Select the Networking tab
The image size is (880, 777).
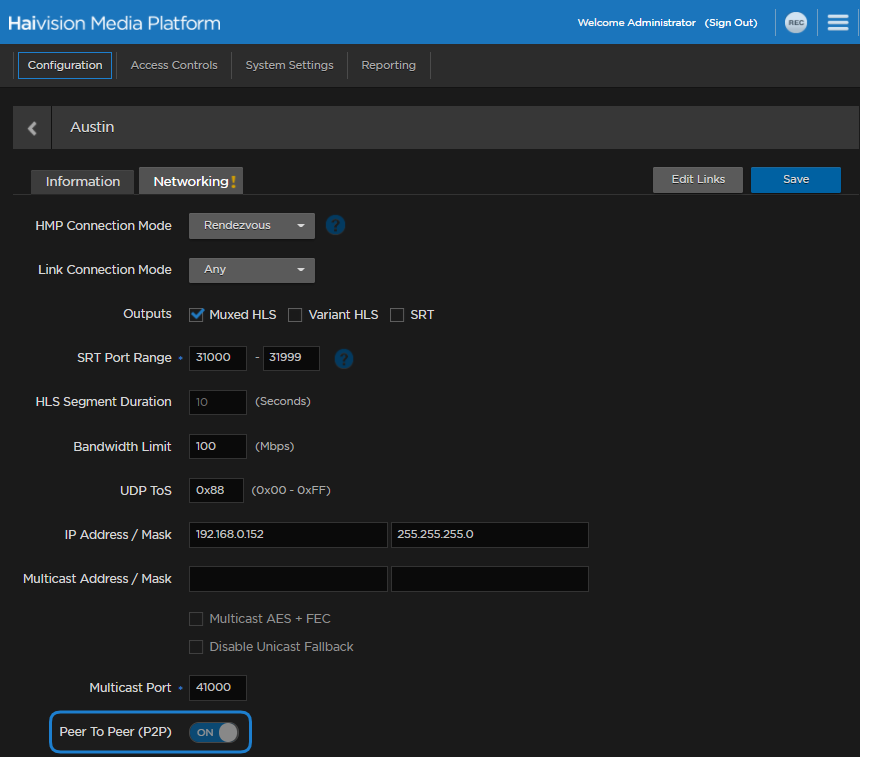click(x=192, y=181)
